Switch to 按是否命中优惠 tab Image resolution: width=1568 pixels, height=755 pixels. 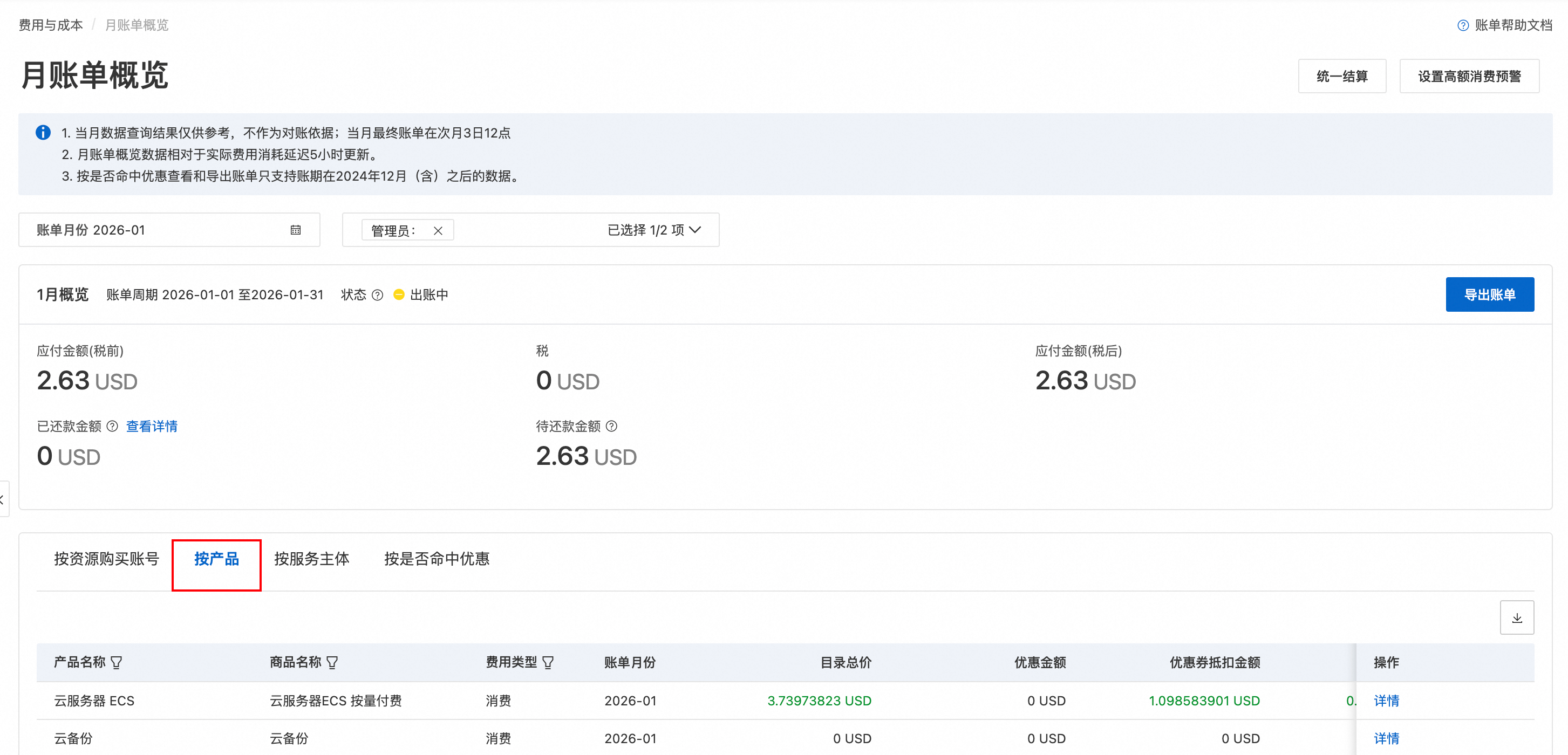[437, 559]
